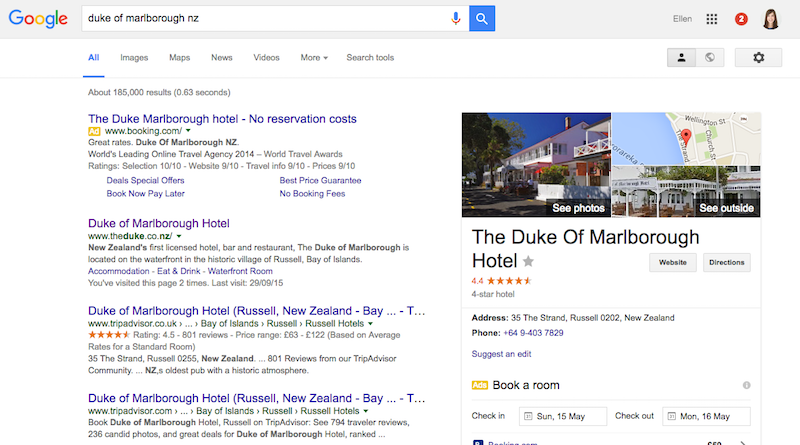Click Suggest an edit link

(501, 354)
